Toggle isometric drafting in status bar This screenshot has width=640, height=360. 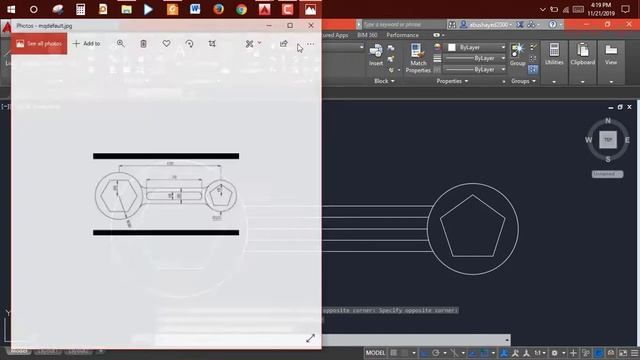(454, 353)
